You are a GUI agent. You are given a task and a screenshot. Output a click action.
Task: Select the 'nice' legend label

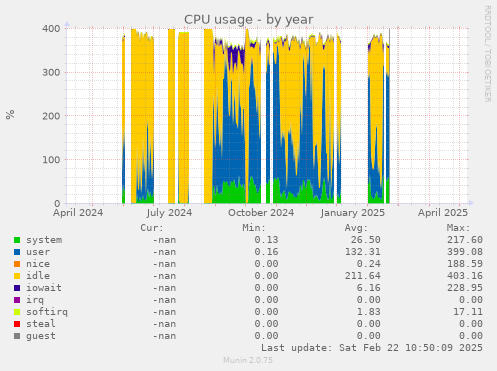pos(38,264)
